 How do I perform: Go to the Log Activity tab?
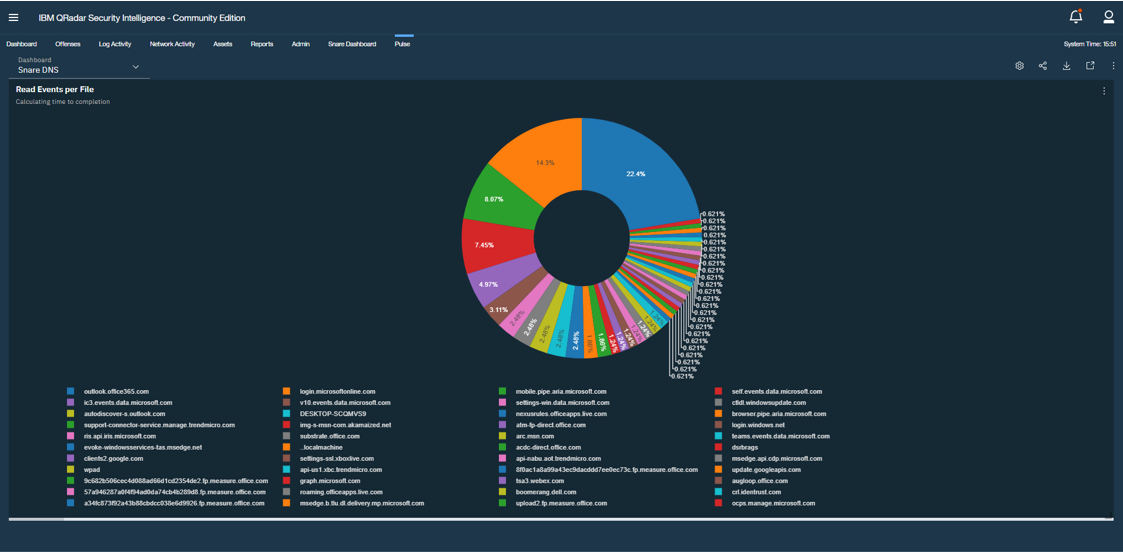pos(115,44)
